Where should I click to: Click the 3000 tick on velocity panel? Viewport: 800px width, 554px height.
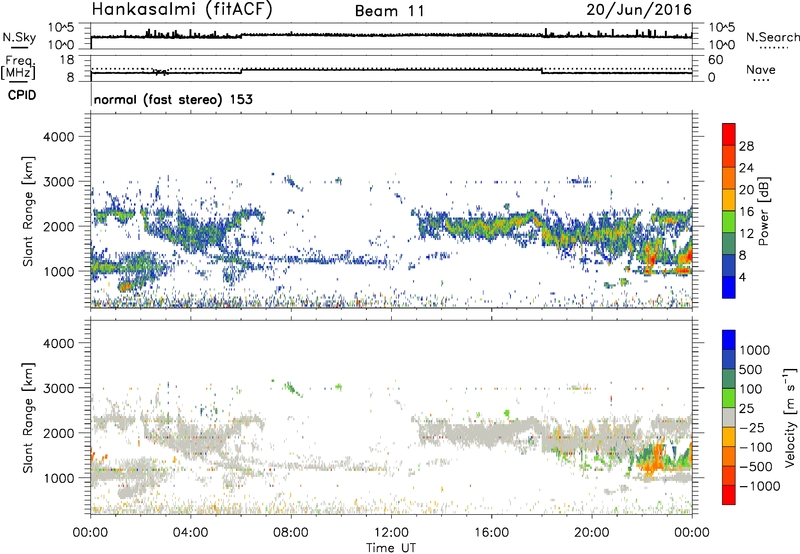59,388
